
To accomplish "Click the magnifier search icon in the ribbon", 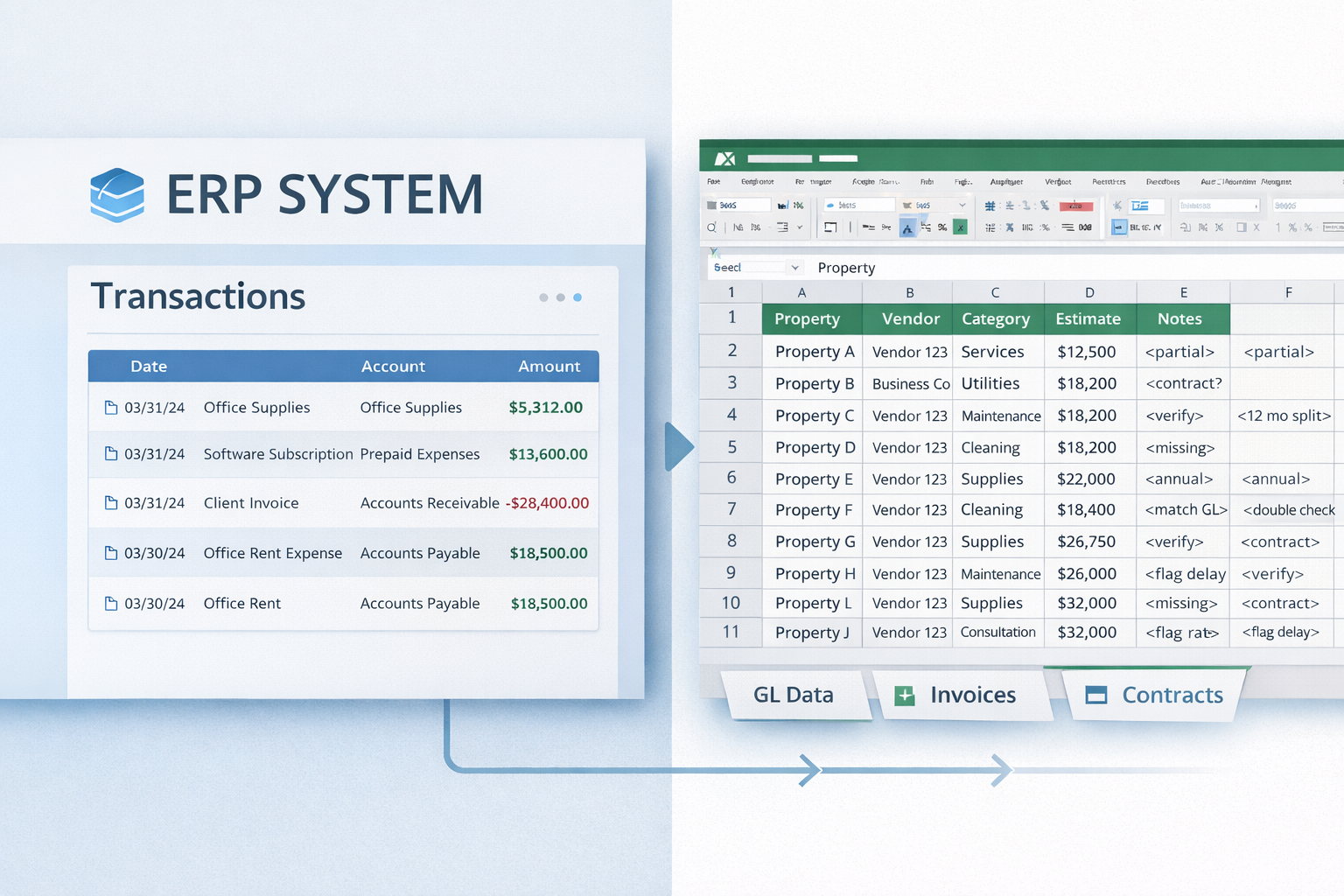I will tap(711, 227).
